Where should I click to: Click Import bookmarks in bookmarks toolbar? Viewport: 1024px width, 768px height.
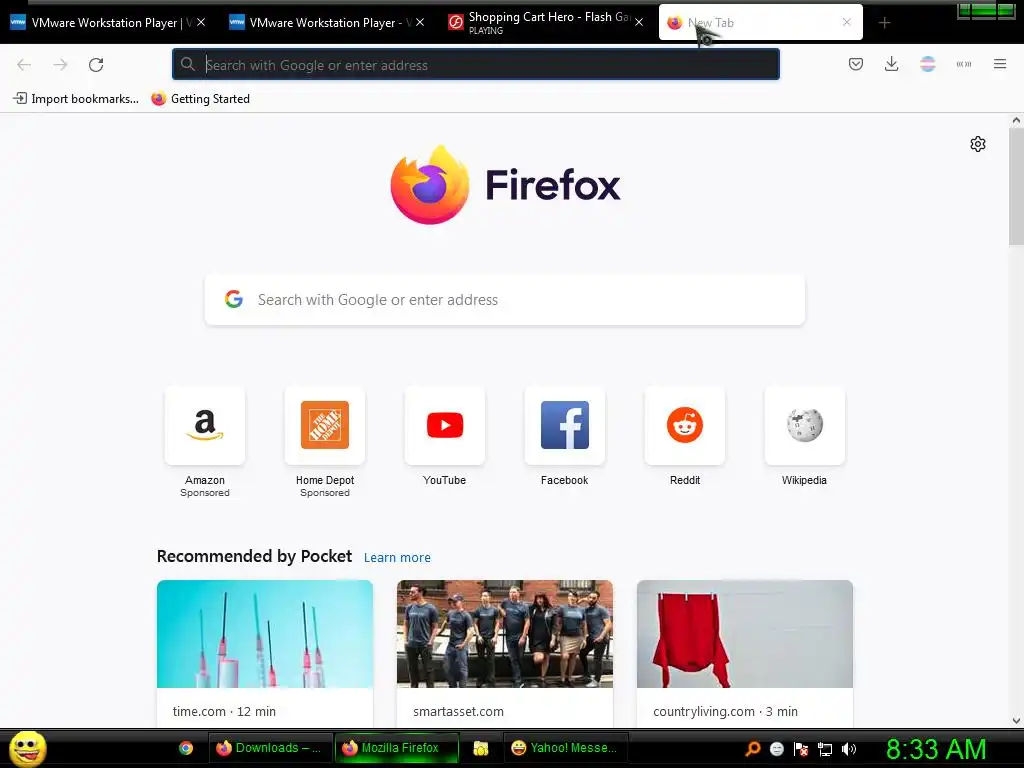pyautogui.click(x=76, y=99)
